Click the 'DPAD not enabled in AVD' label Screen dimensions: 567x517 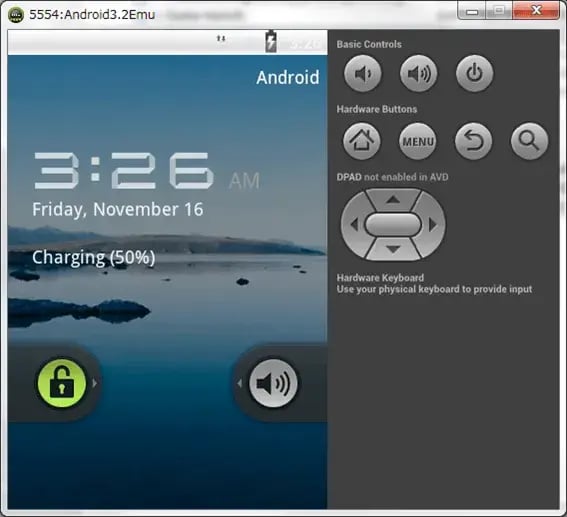[x=392, y=177]
